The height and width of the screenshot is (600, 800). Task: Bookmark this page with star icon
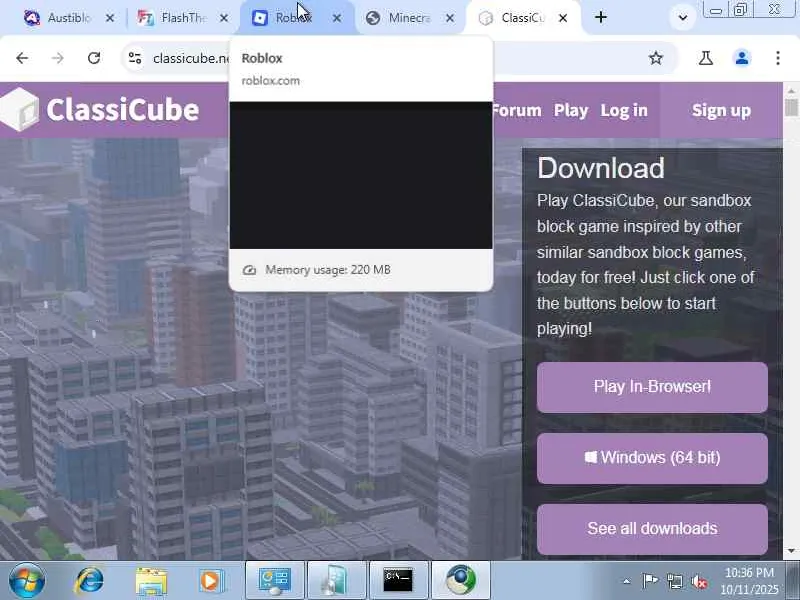tap(656, 58)
